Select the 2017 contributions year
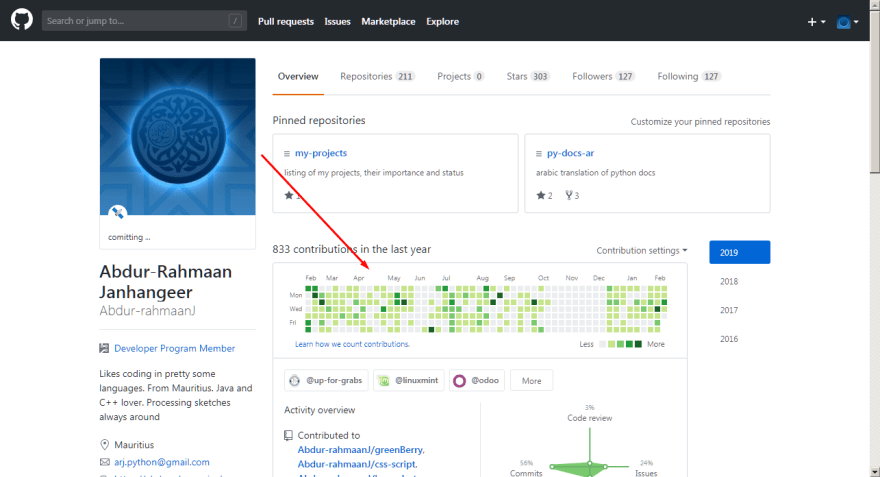The width and height of the screenshot is (880, 477). point(729,310)
